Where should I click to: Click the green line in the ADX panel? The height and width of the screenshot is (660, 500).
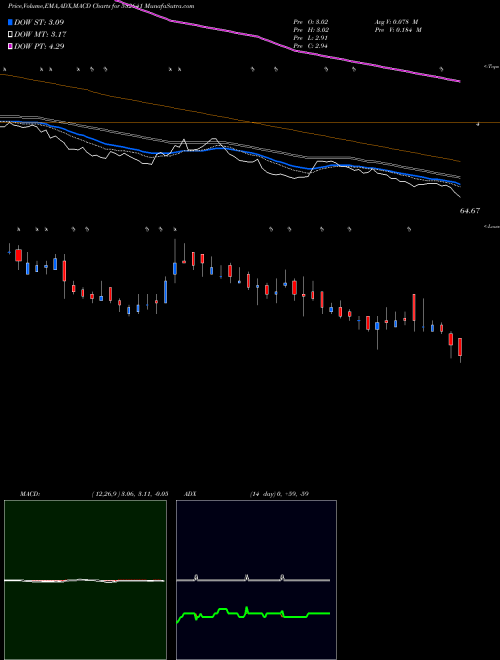coord(253,614)
